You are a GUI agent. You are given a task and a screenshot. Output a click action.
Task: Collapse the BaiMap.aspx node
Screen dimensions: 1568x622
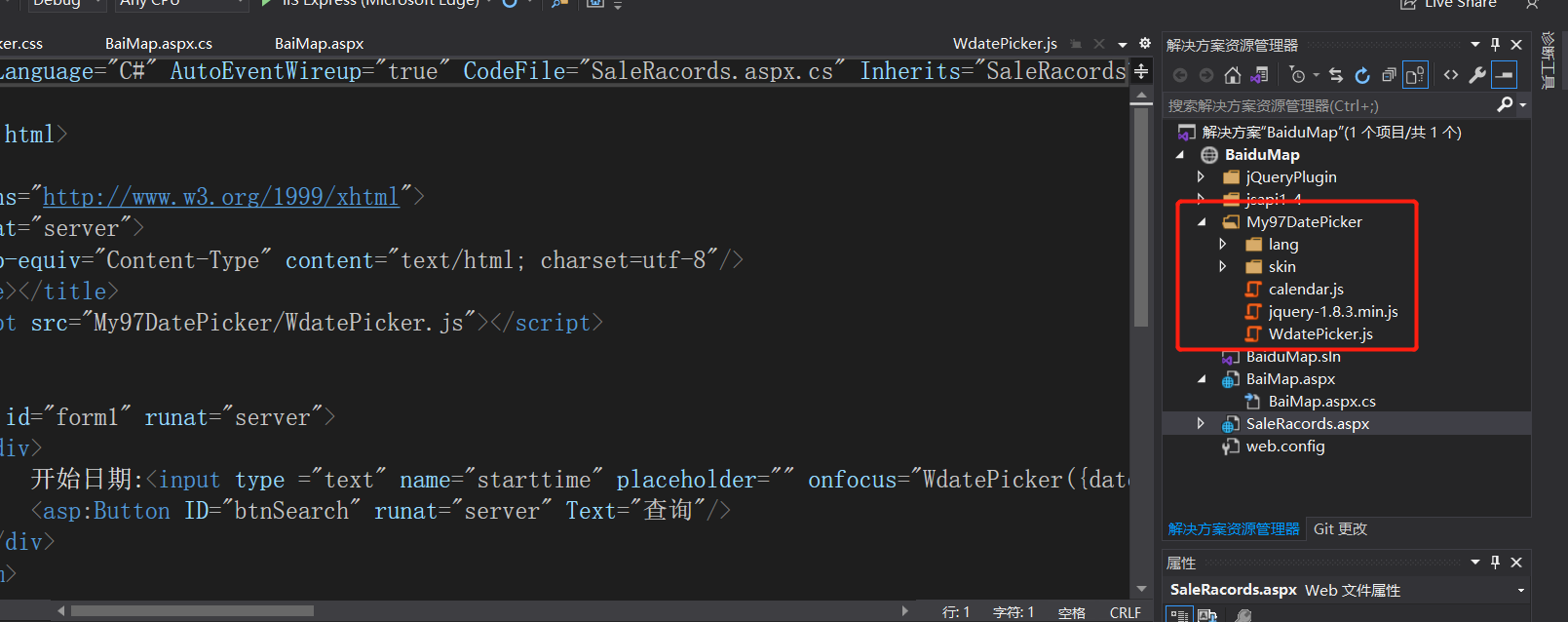click(x=1202, y=378)
